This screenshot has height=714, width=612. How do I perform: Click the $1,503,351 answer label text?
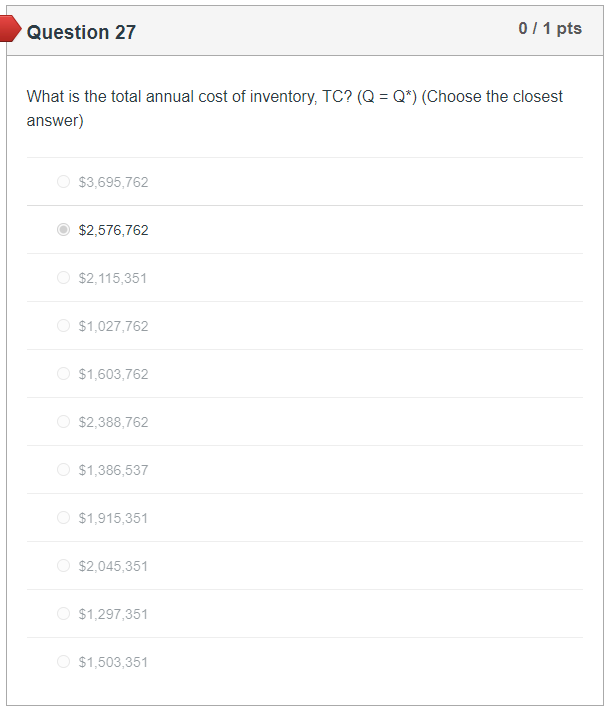pyautogui.click(x=113, y=662)
